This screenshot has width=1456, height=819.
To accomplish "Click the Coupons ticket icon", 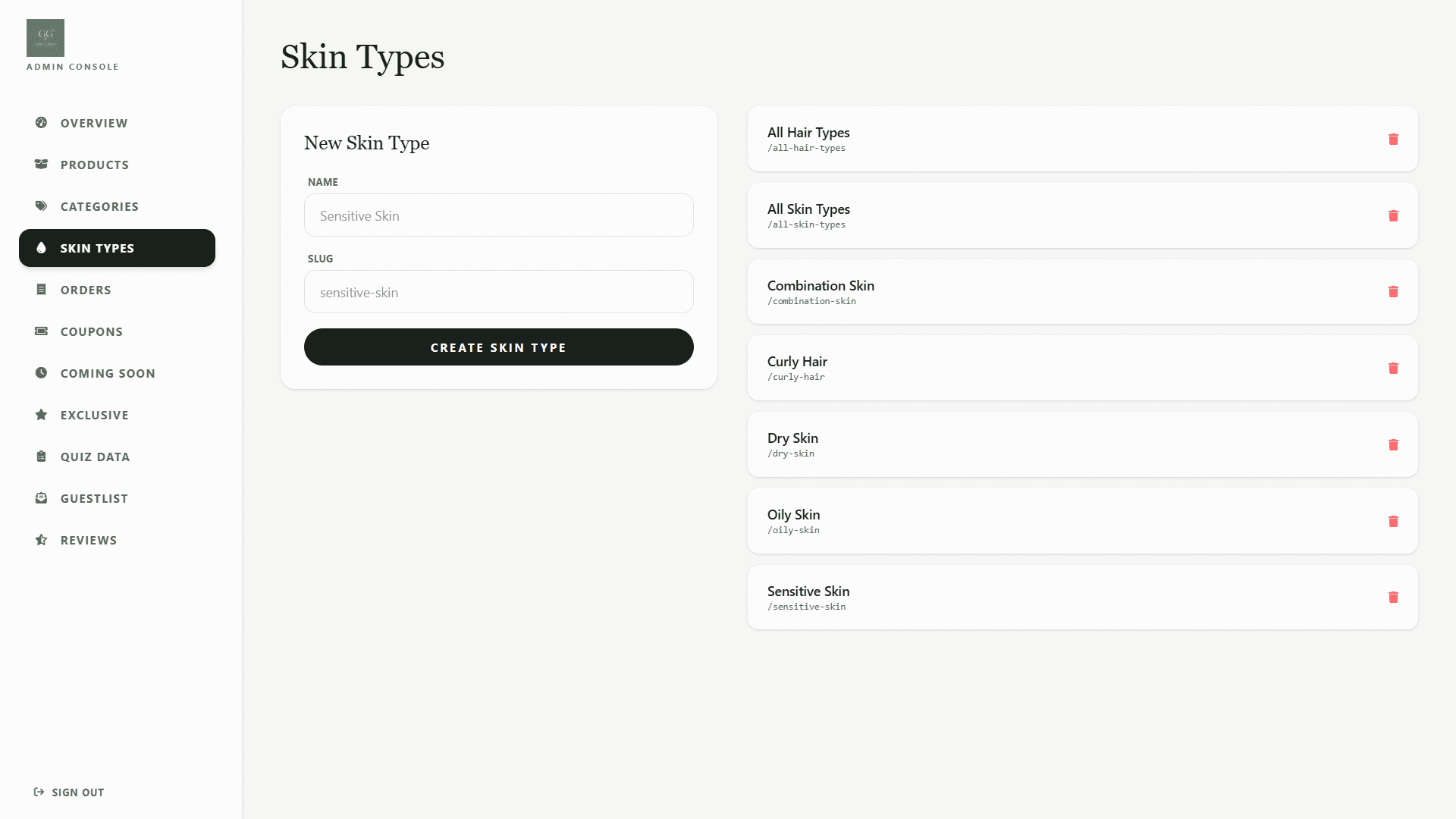I will tap(41, 331).
